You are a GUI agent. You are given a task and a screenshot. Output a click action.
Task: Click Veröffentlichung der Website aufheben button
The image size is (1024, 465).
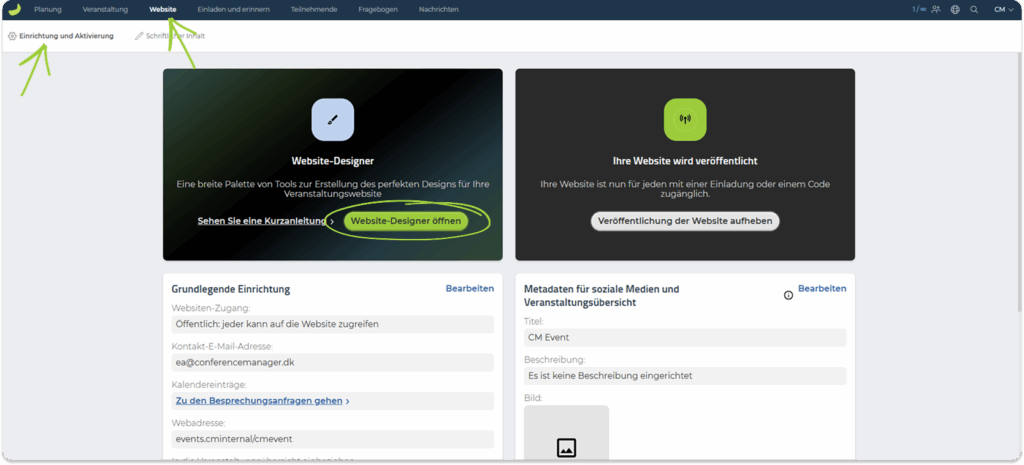pyautogui.click(x=685, y=221)
